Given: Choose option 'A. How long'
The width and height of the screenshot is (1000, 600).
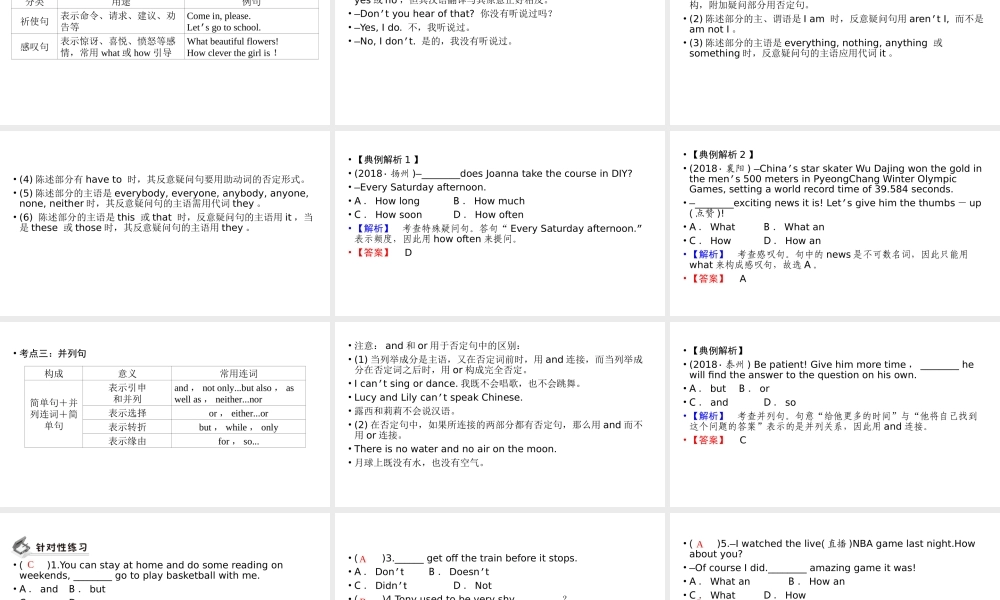Looking at the screenshot, I should coord(387,201).
